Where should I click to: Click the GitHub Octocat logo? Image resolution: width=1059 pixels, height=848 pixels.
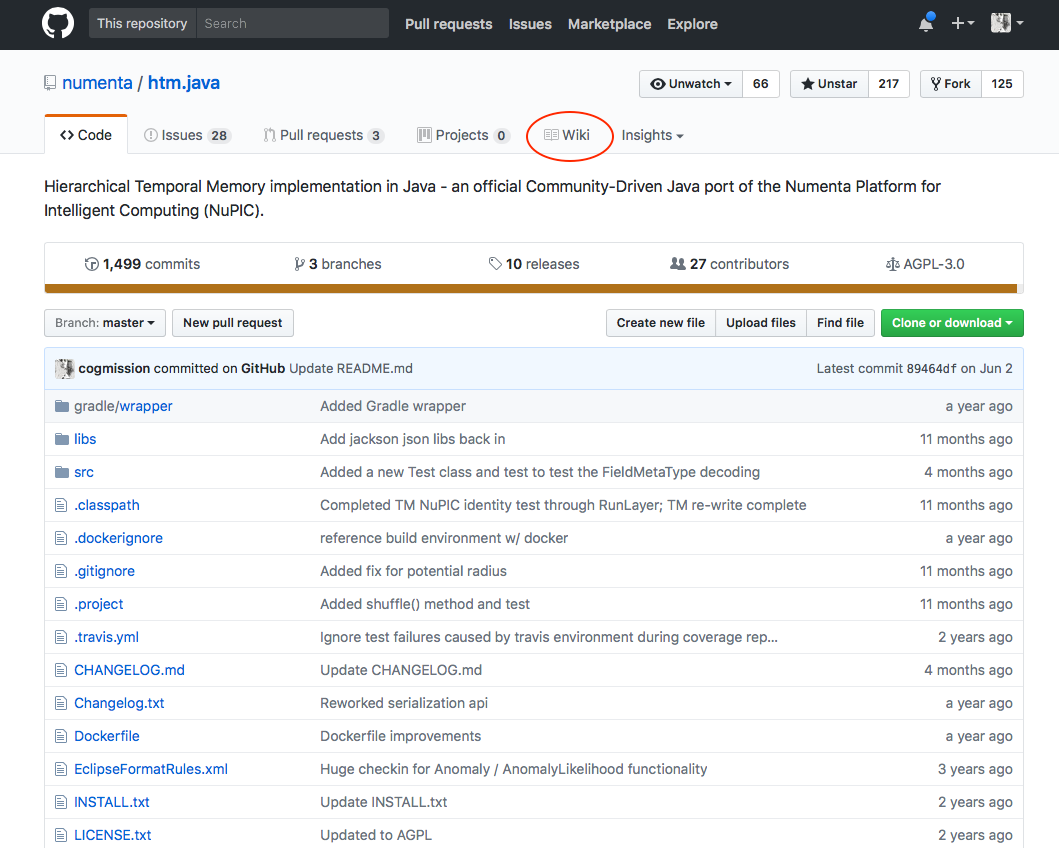pos(58,24)
